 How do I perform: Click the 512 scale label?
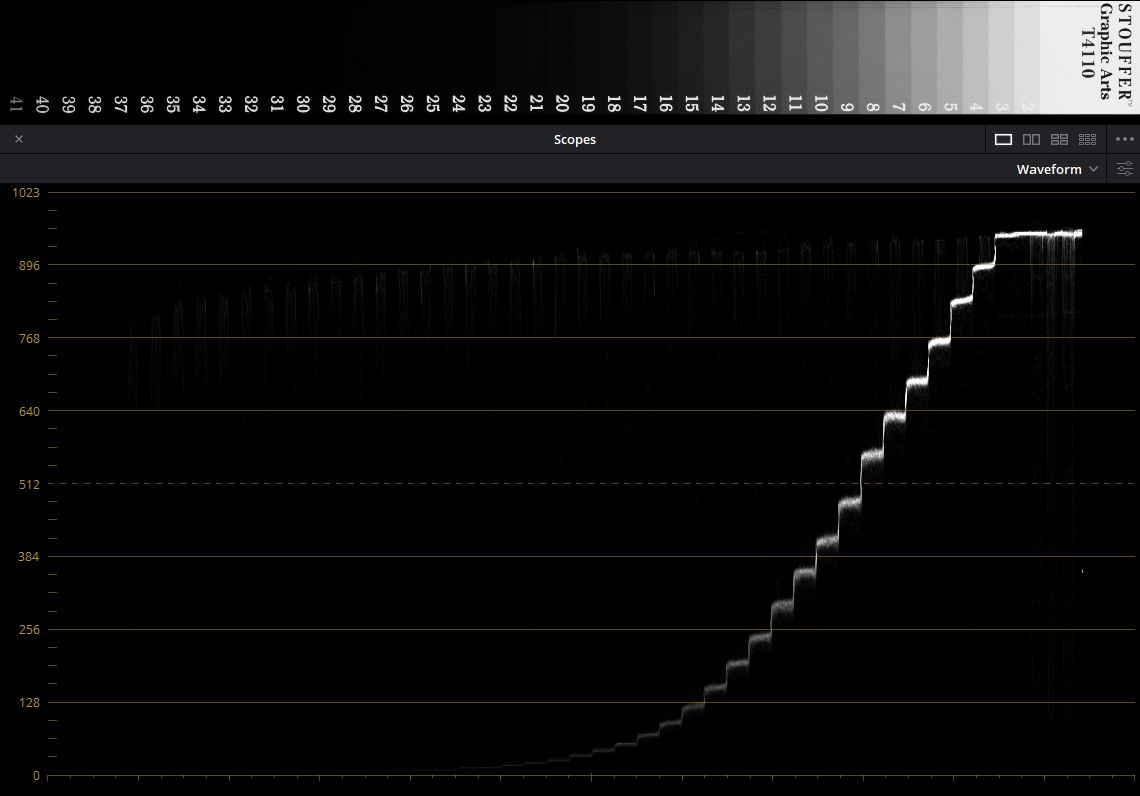(29, 484)
